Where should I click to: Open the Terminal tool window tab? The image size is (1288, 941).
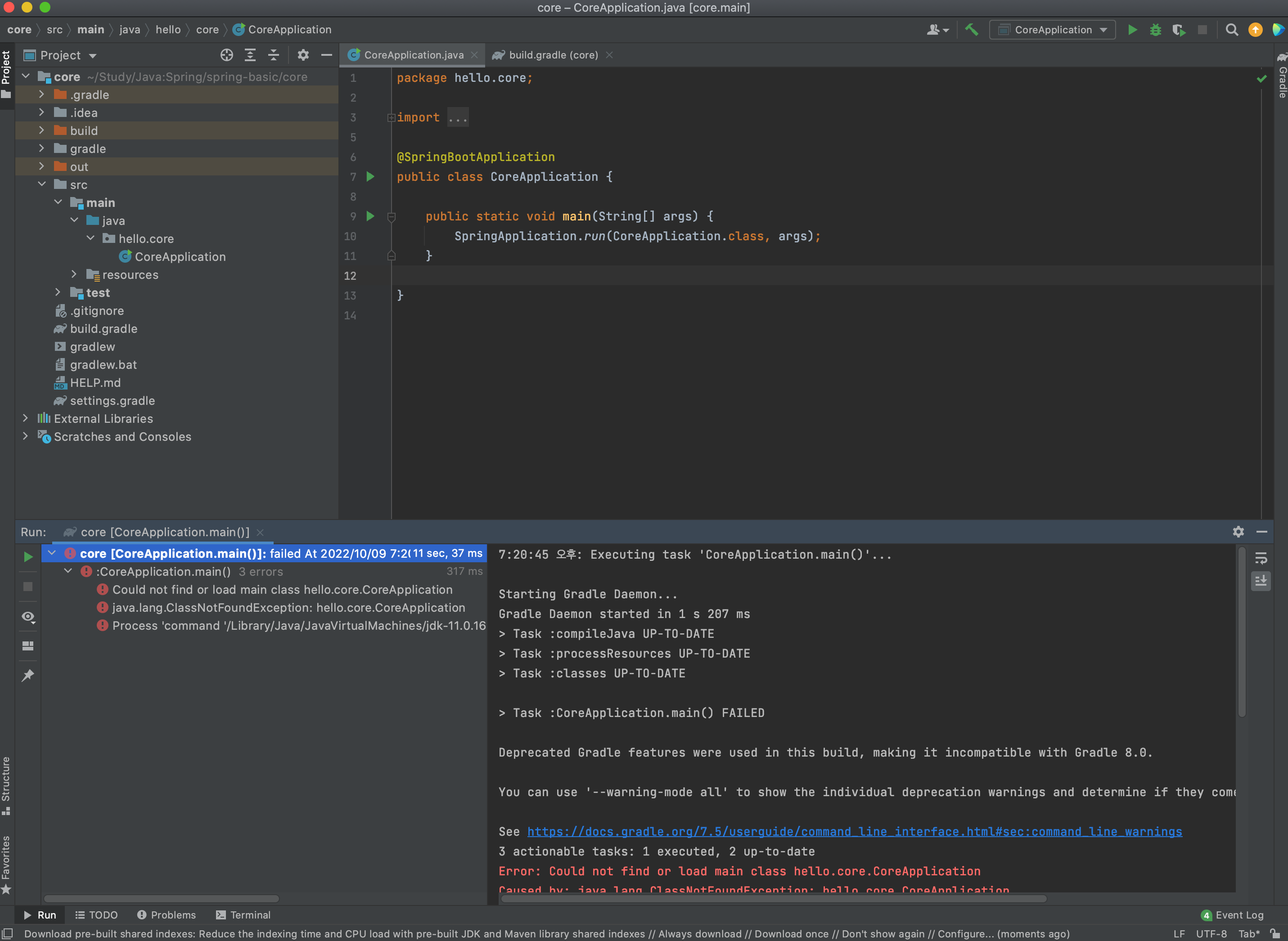243,915
